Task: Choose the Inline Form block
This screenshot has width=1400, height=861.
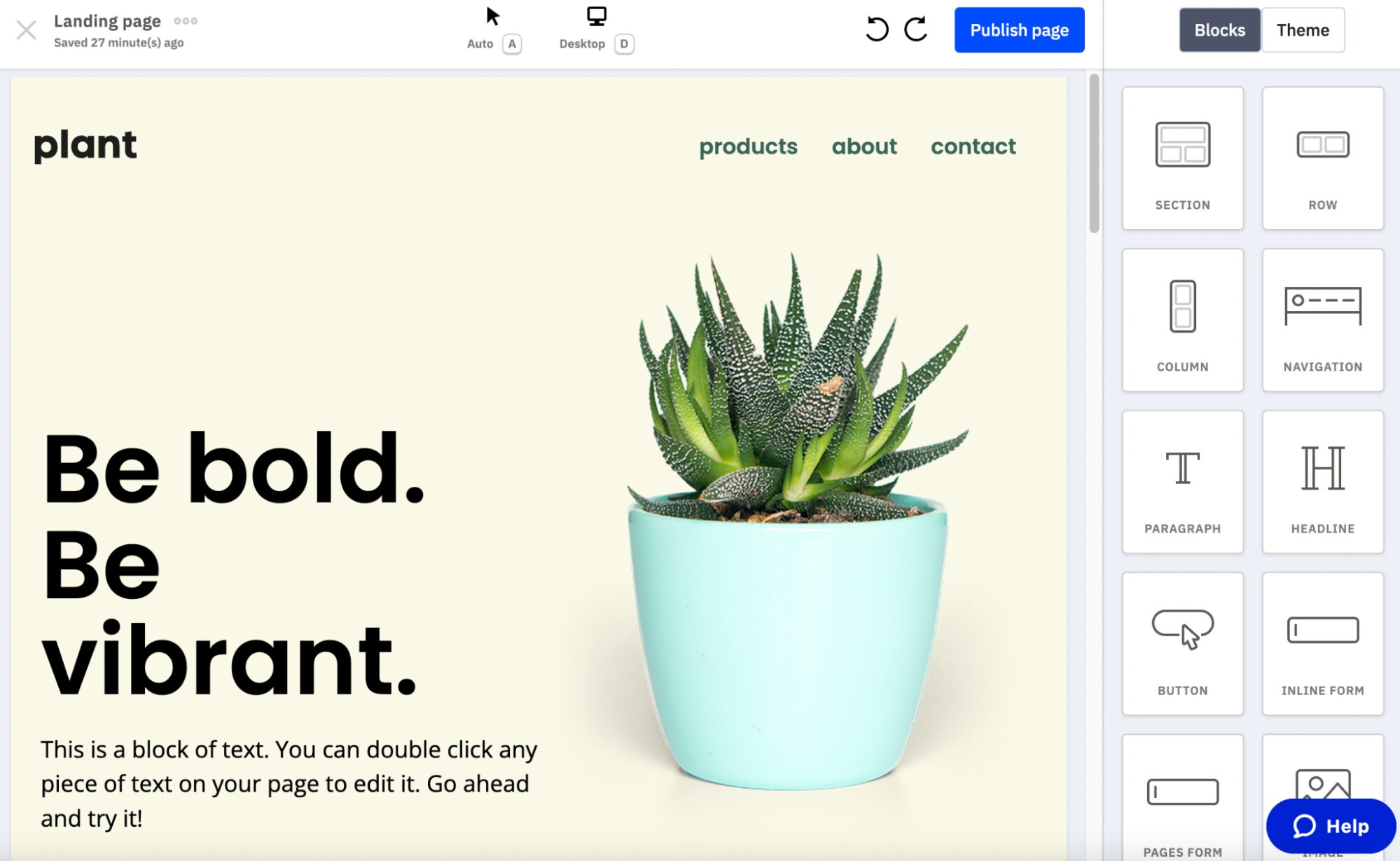Action: (x=1322, y=643)
